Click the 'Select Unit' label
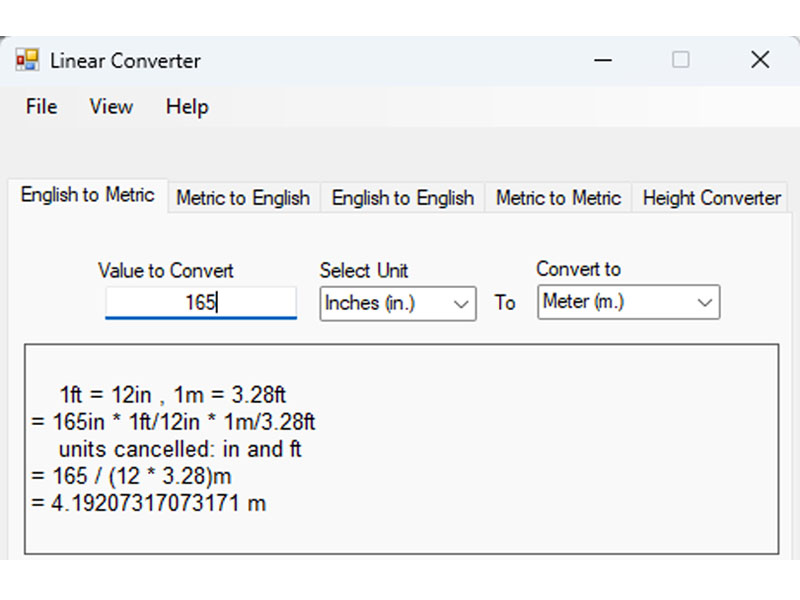 coord(364,270)
